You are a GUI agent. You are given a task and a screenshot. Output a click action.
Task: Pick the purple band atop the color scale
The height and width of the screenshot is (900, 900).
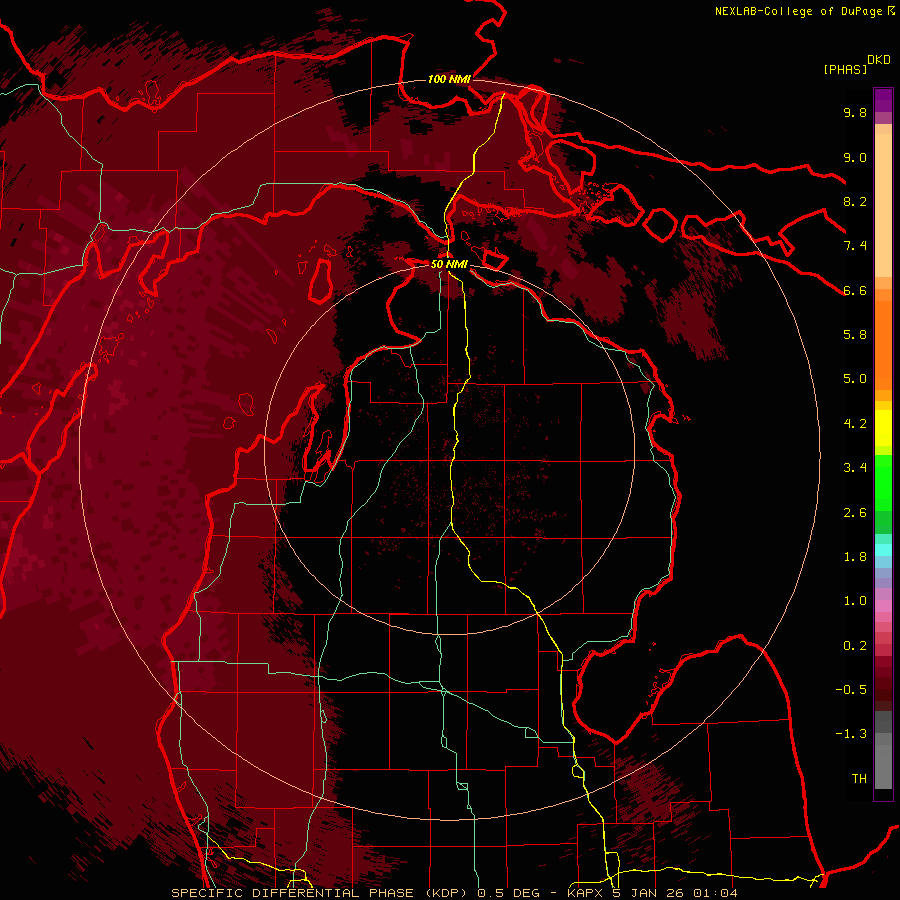click(883, 100)
